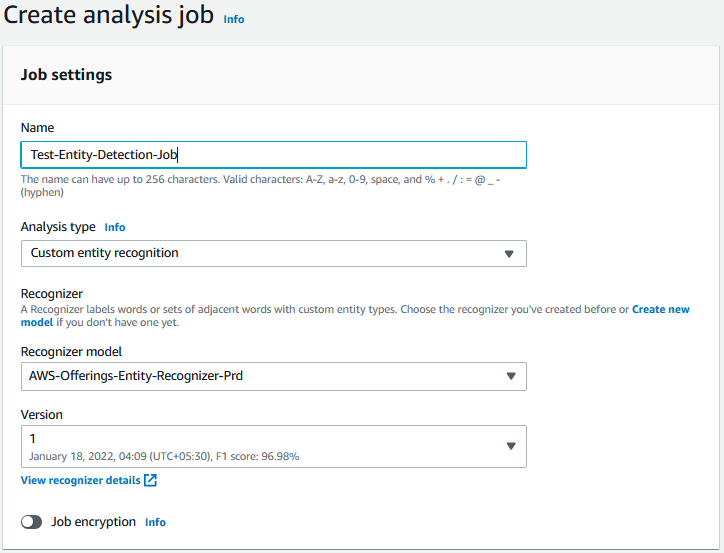Click the Version dropdown arrow icon
Screen dimensions: 724x553
pos(510,447)
